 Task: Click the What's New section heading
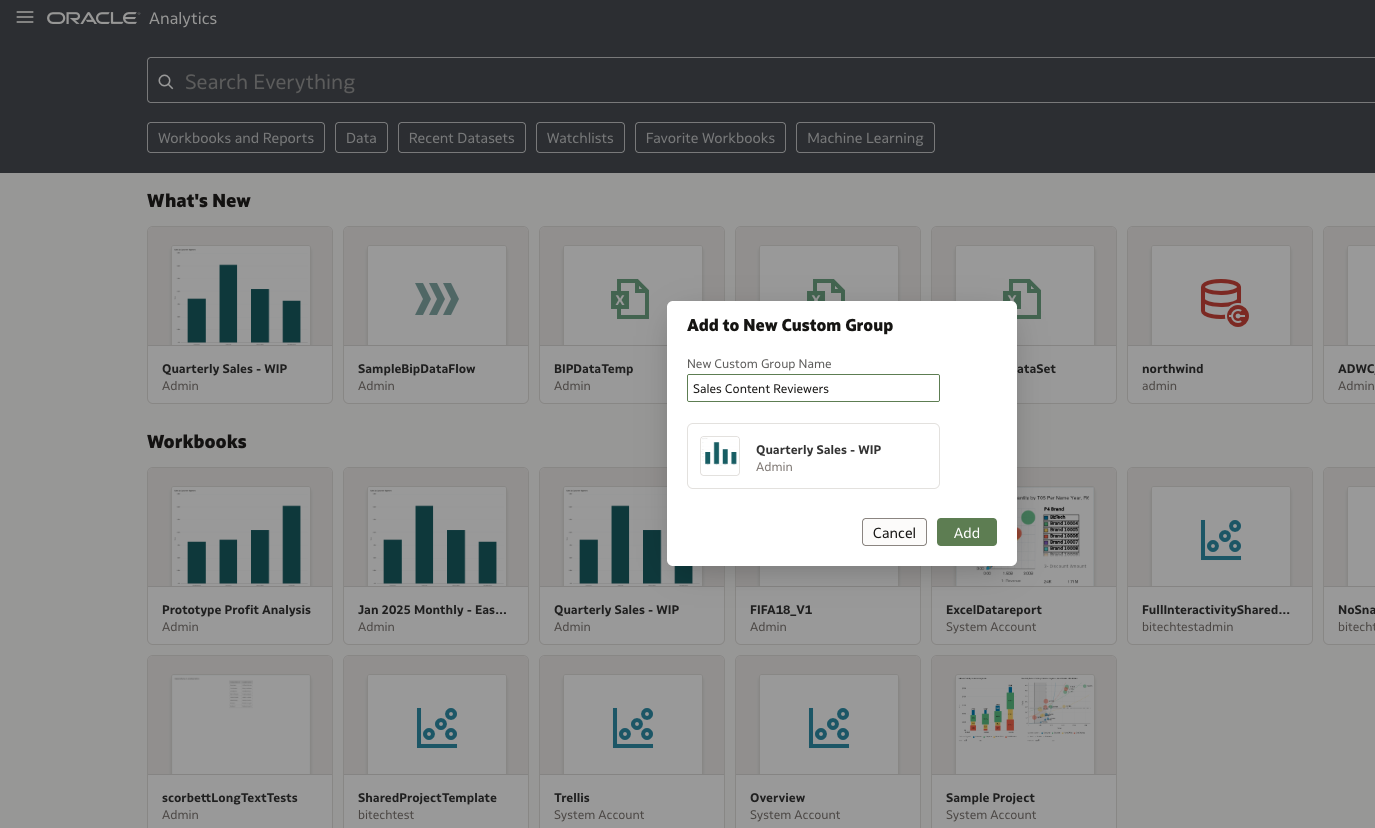(x=199, y=201)
